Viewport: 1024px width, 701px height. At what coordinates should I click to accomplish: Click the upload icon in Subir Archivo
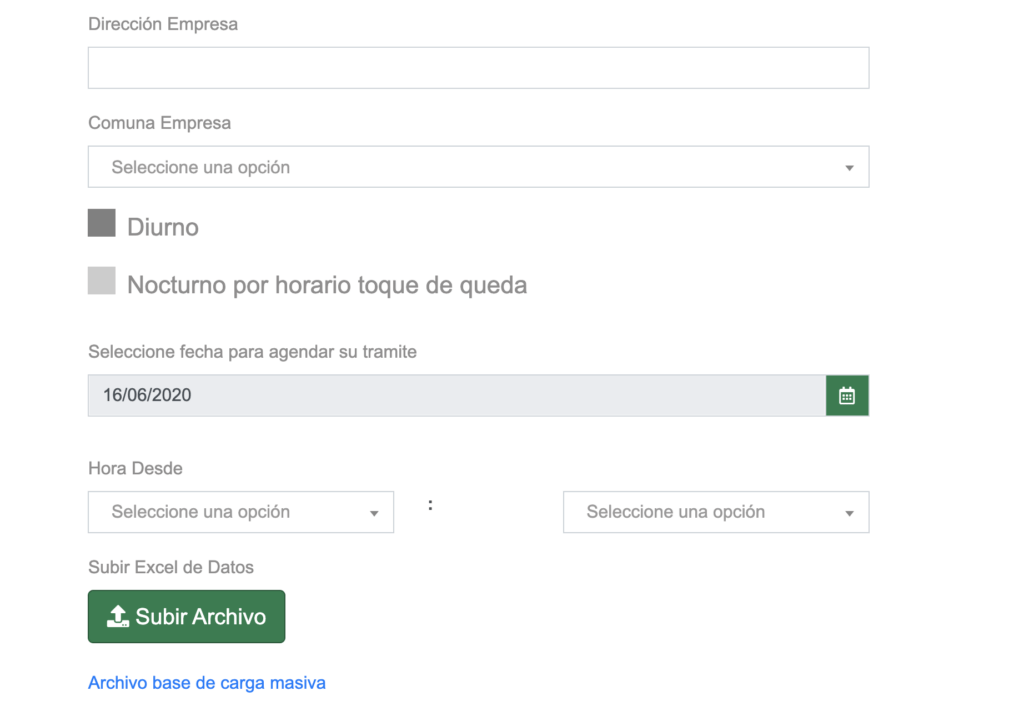pyautogui.click(x=118, y=616)
